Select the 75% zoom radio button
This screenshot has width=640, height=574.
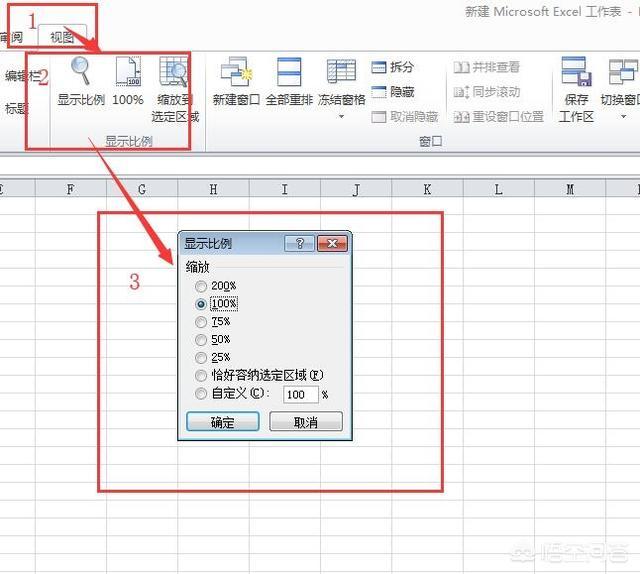202,322
